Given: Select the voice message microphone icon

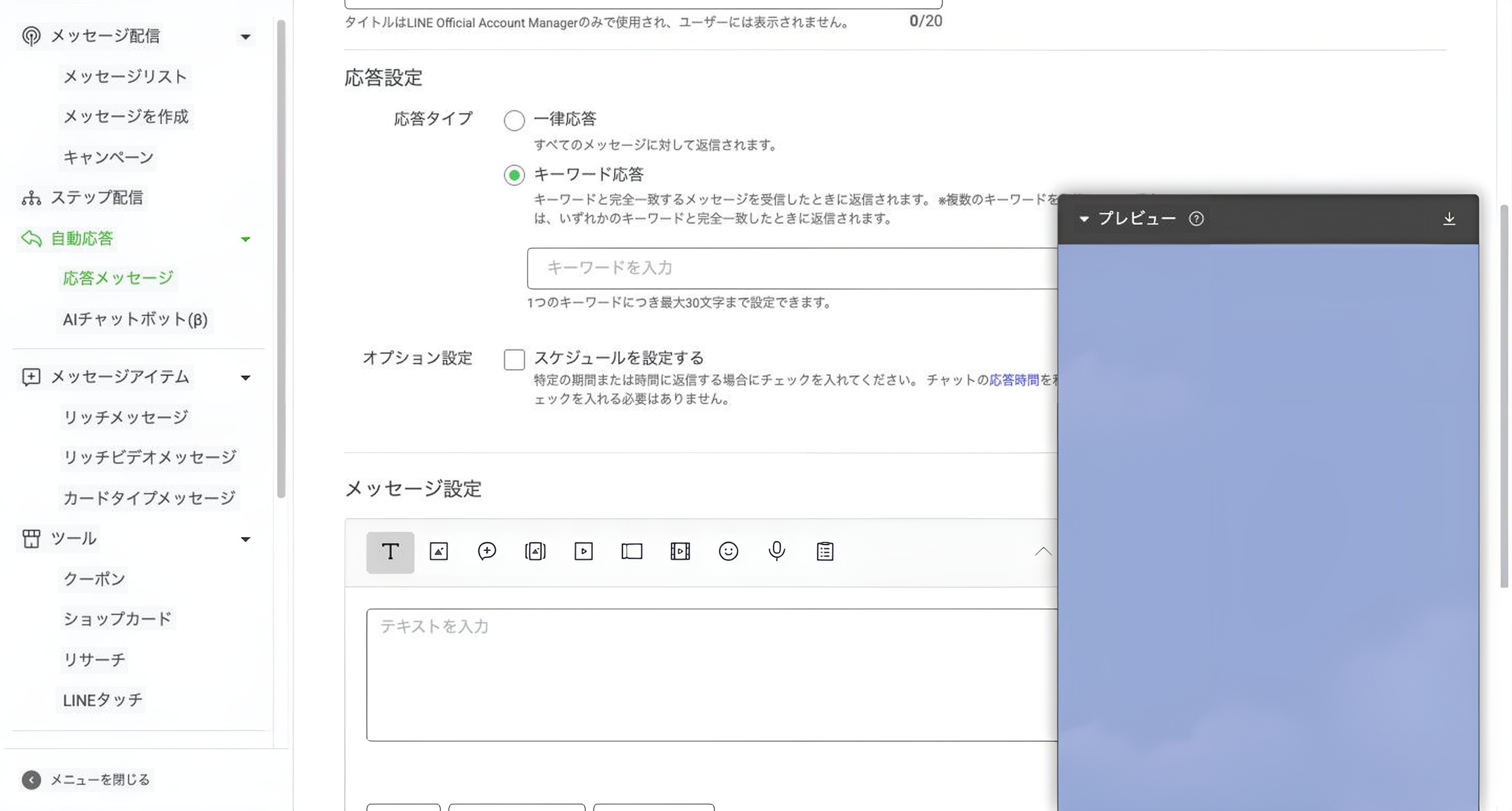Looking at the screenshot, I should 777,552.
